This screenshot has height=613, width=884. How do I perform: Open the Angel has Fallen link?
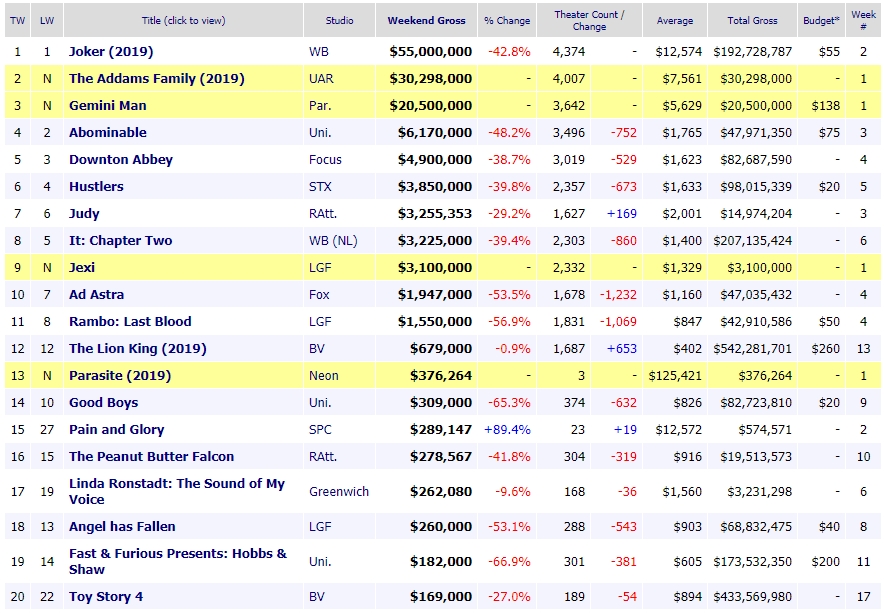coord(122,527)
